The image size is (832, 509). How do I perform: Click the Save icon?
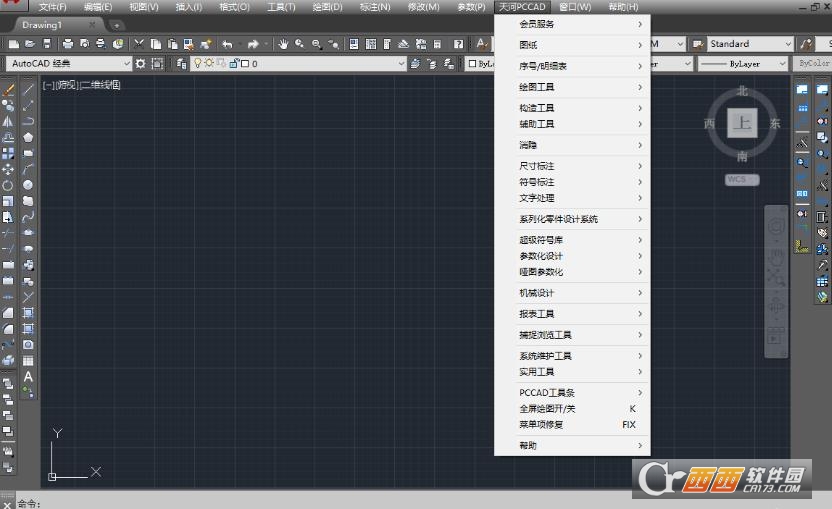pos(47,44)
